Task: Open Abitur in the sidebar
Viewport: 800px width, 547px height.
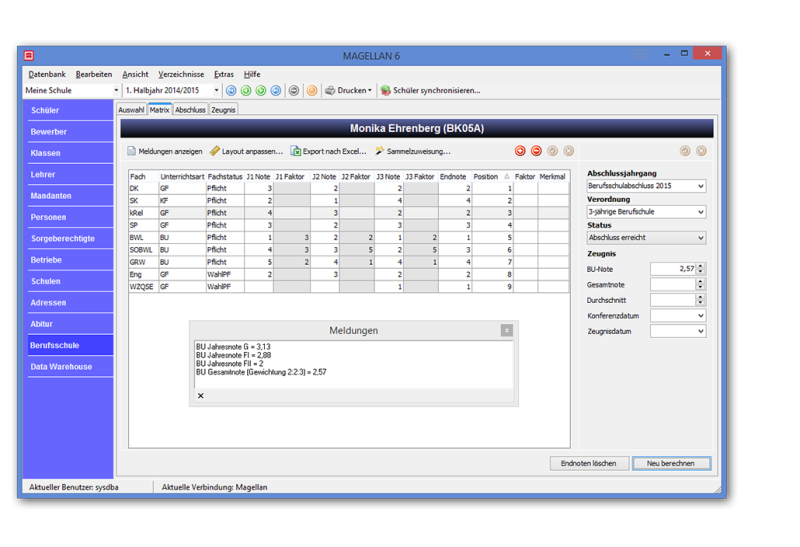Action: pyautogui.click(x=70, y=324)
